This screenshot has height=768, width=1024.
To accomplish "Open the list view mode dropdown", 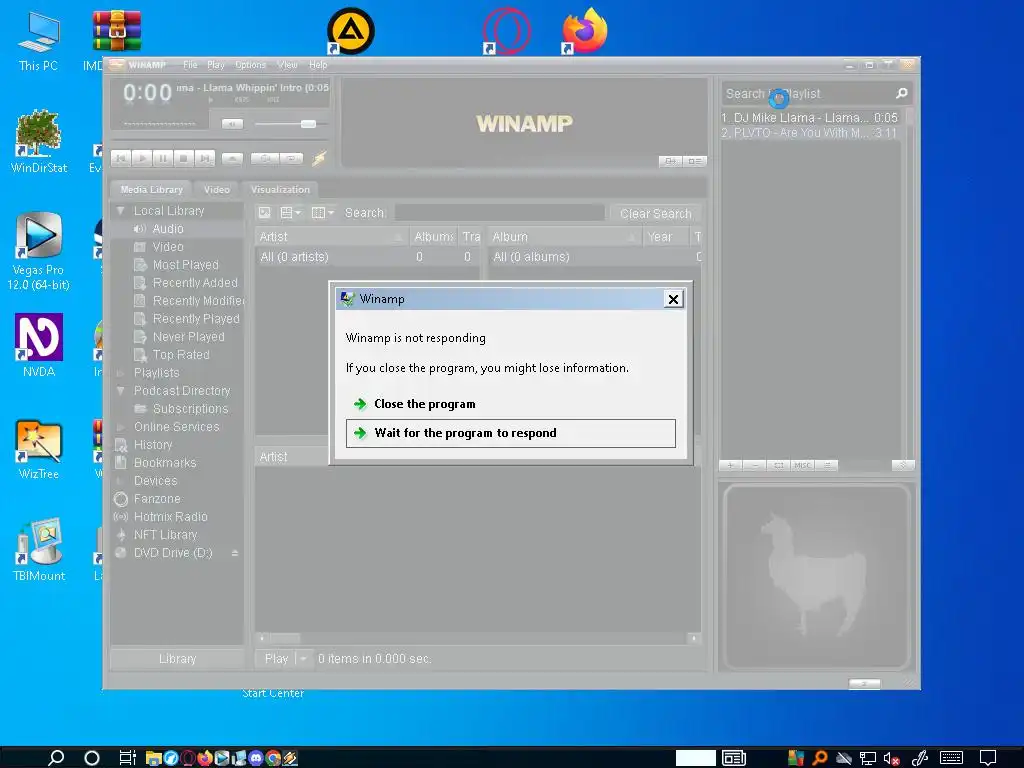I will [290, 213].
